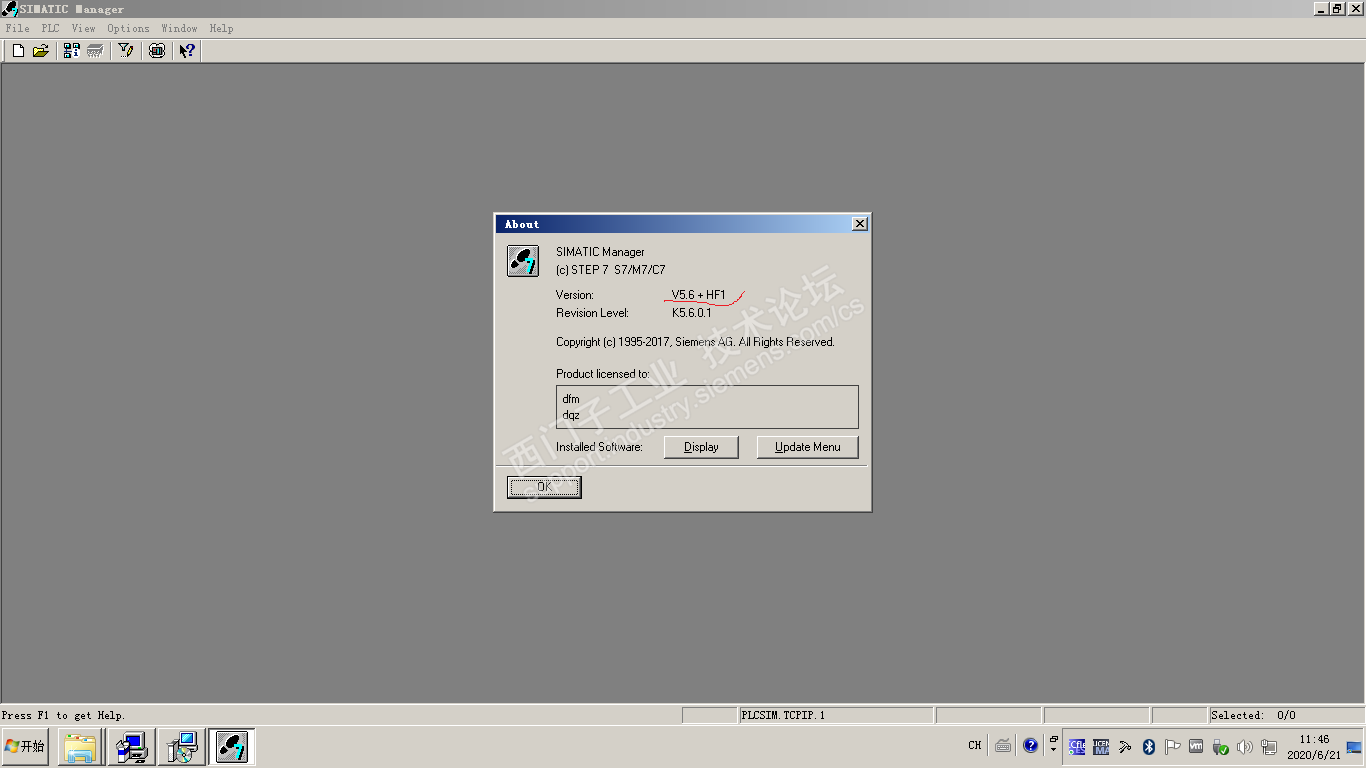
Task: Click the network tray icon
Action: 1269,746
